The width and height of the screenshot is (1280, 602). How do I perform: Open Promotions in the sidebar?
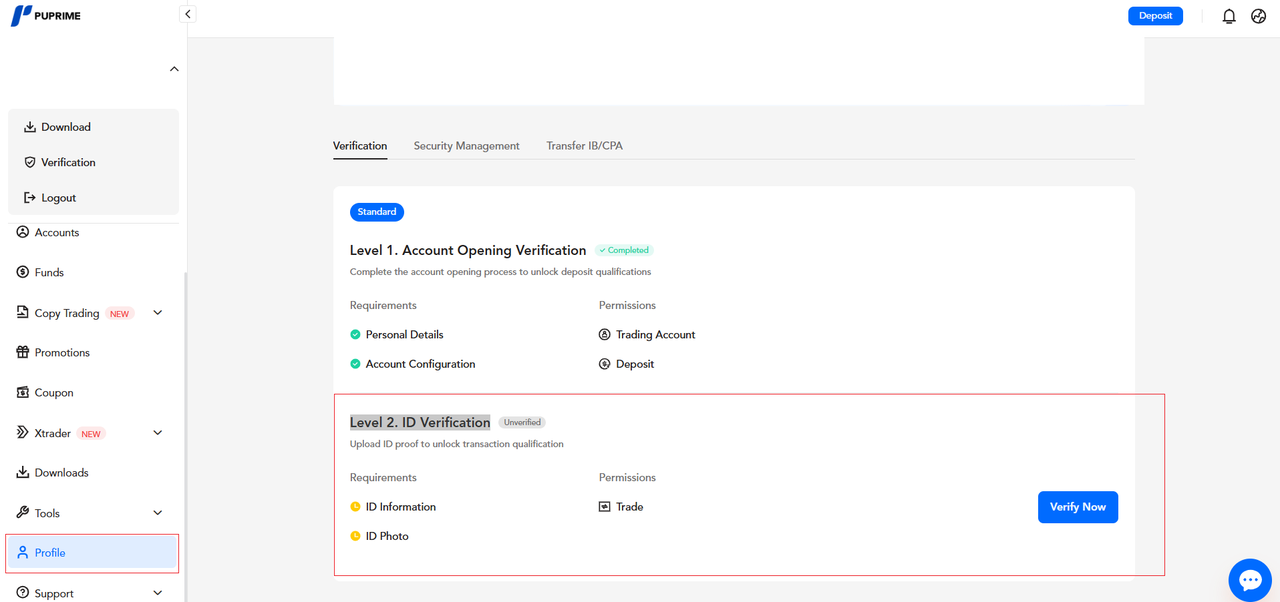pos(62,353)
